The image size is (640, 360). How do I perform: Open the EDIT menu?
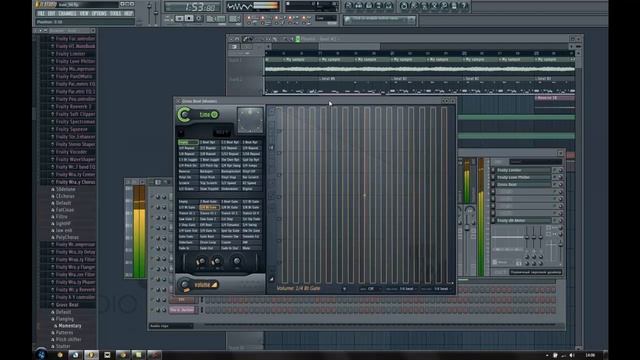(51, 13)
